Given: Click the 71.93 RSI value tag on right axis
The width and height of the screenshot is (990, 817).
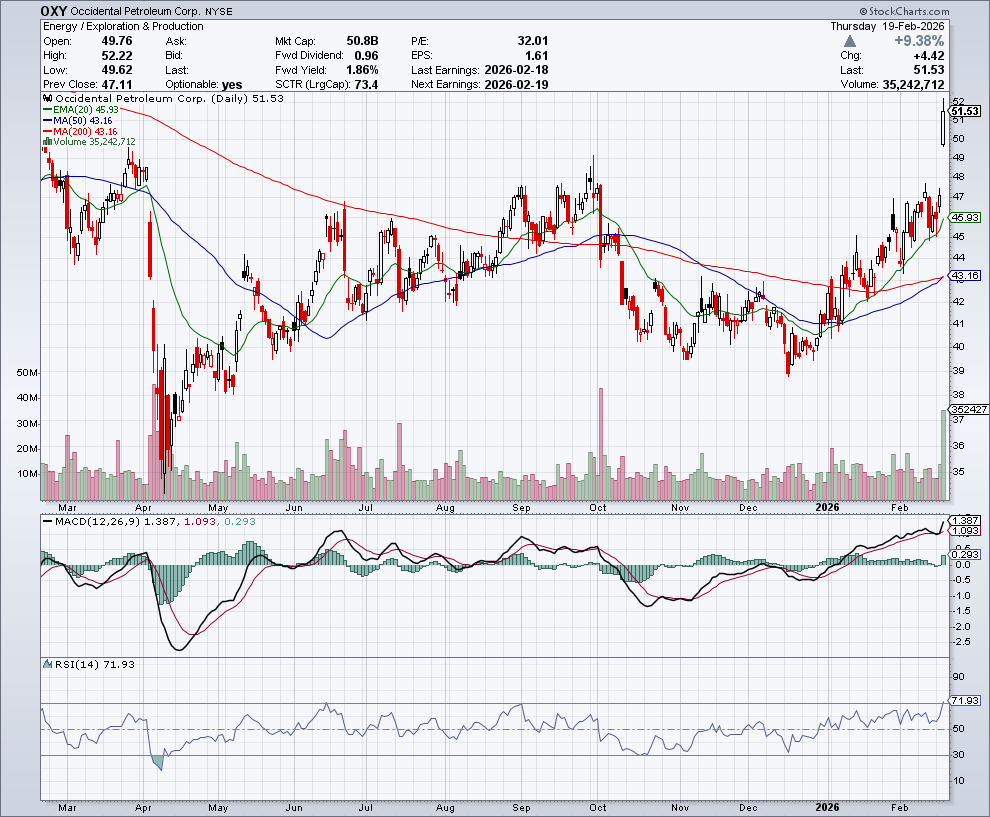Looking at the screenshot, I should tap(965, 700).
